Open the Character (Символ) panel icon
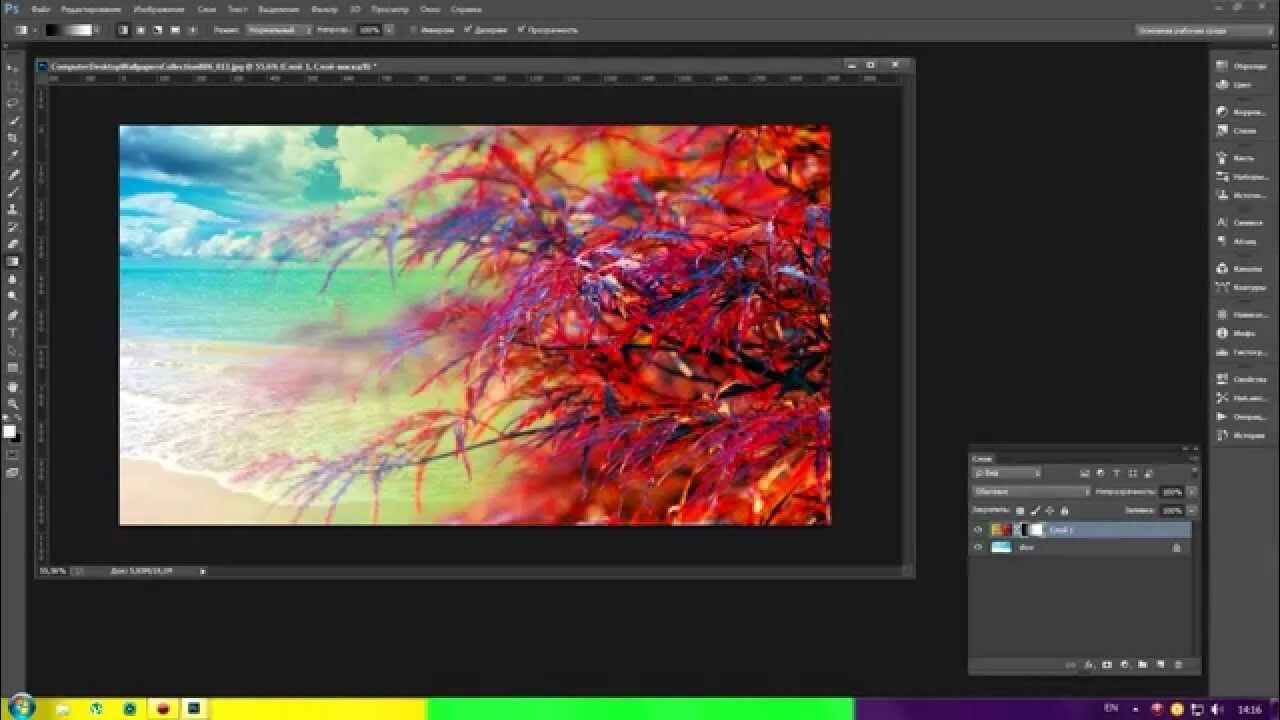1280x720 pixels. pyautogui.click(x=1222, y=222)
